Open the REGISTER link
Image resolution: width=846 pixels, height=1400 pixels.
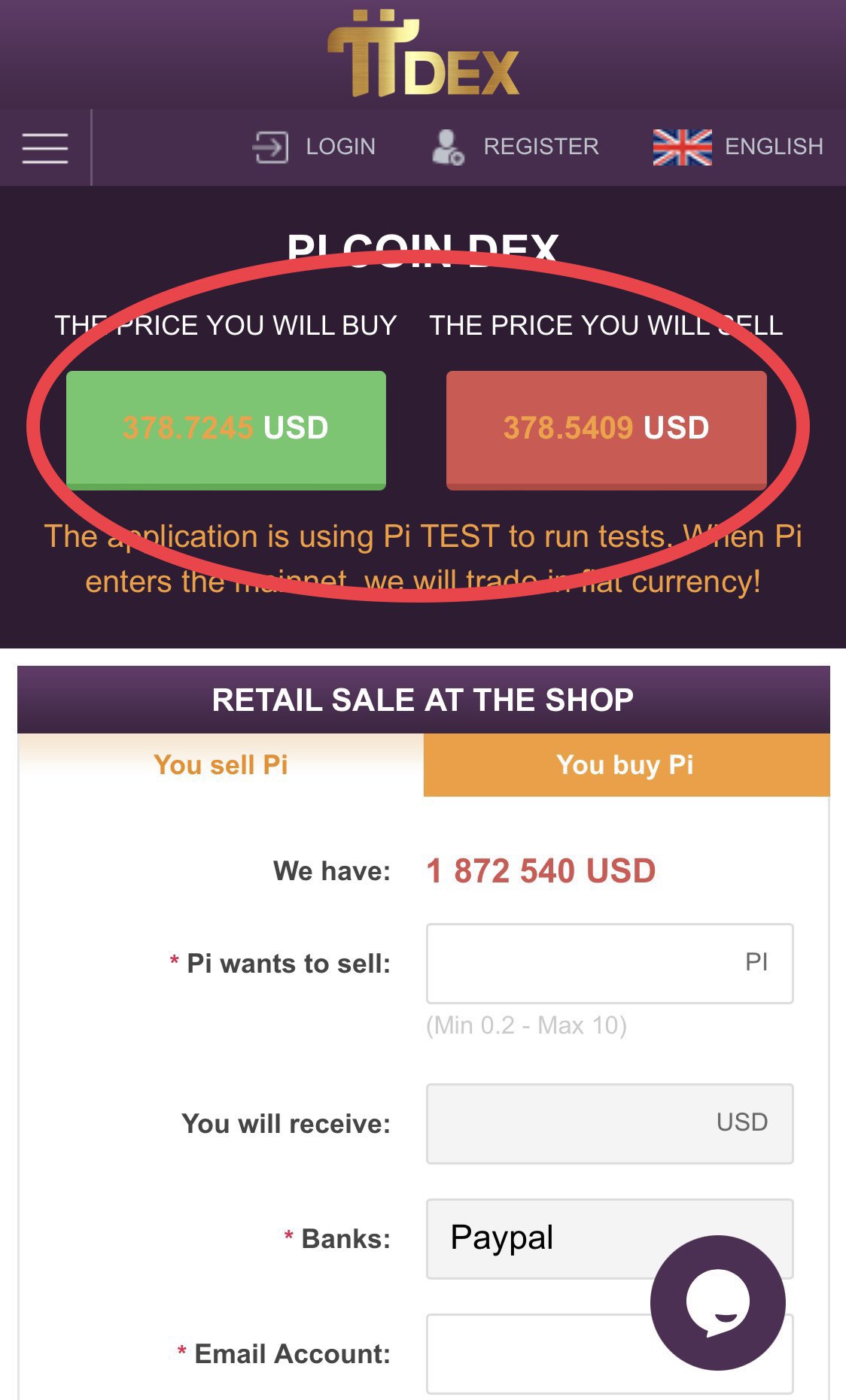click(540, 147)
